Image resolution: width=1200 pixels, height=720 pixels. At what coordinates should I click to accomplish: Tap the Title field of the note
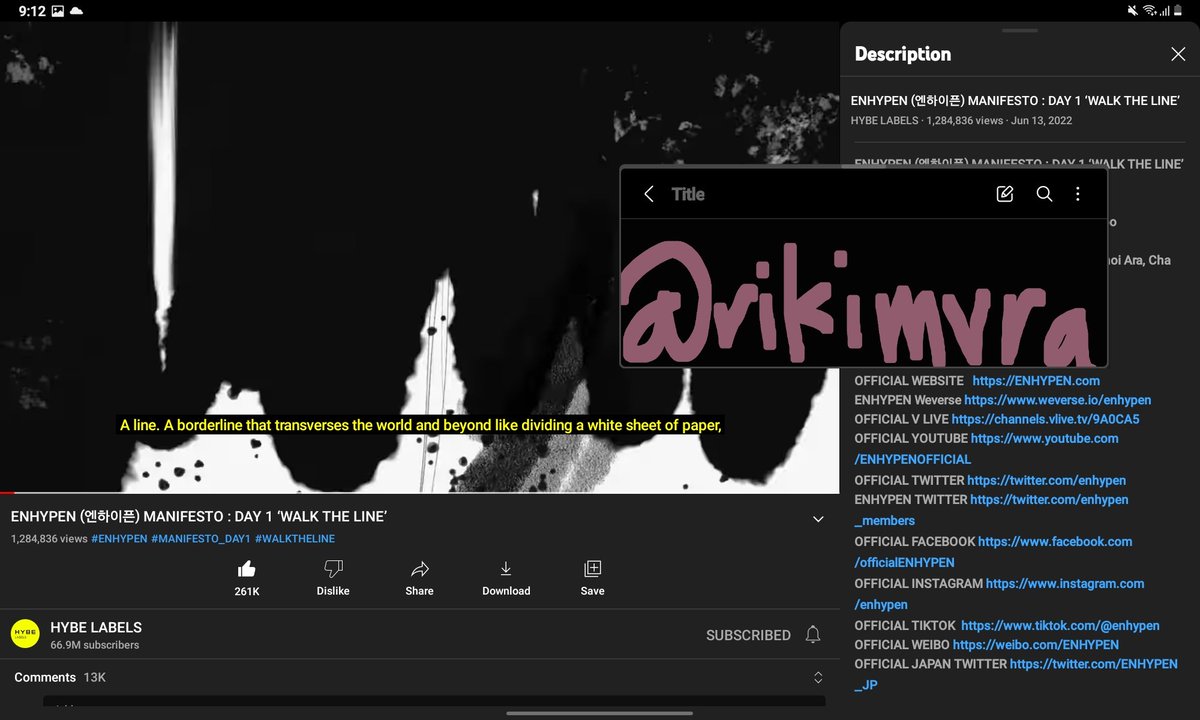point(688,194)
